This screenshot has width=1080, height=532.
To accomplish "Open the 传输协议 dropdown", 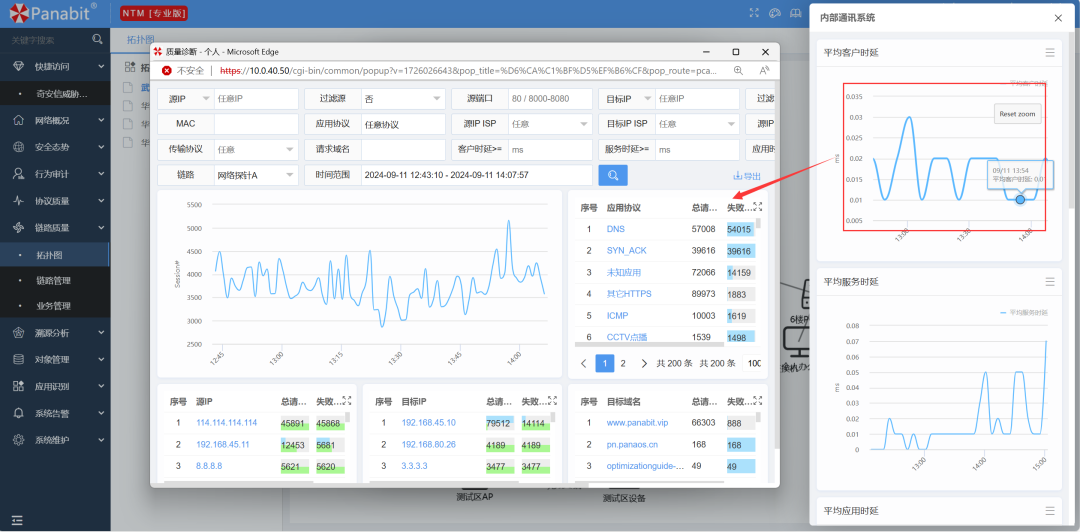I will tap(256, 149).
